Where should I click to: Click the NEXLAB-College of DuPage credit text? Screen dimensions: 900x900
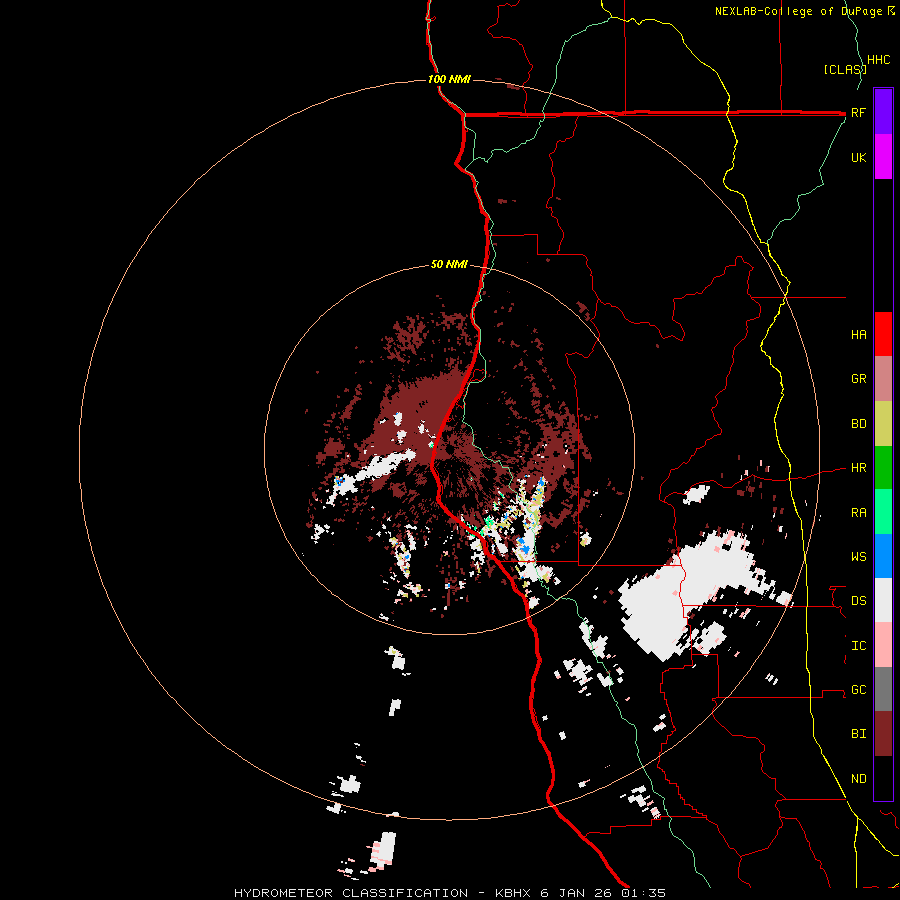click(x=800, y=11)
